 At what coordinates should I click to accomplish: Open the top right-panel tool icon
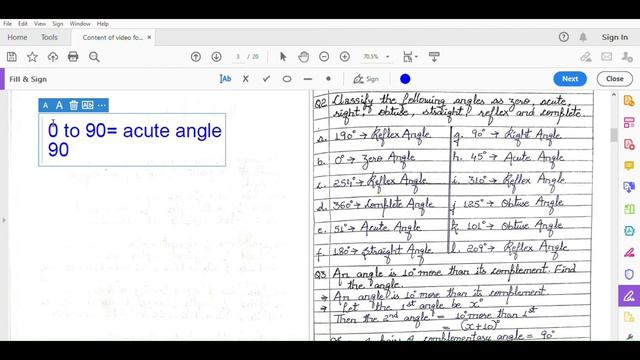(629, 100)
